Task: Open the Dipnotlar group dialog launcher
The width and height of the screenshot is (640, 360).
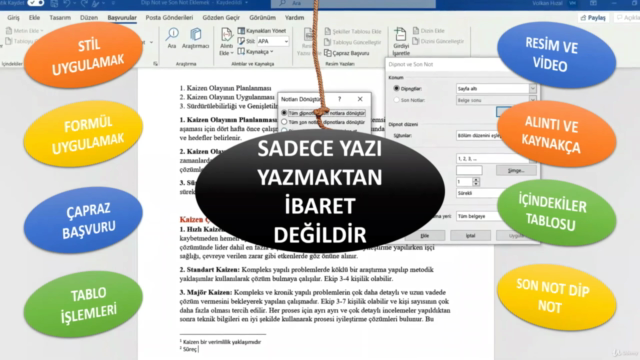Action: 156,64
